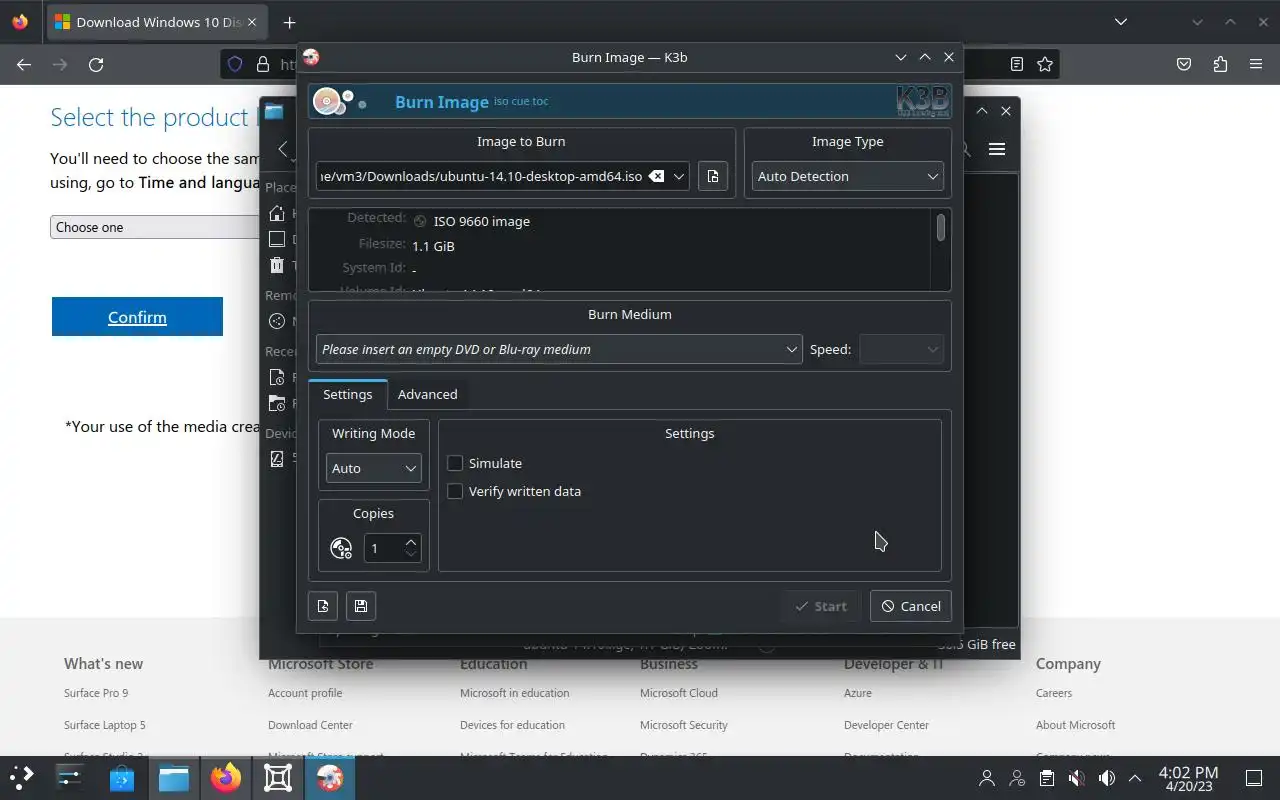Open Pocket save icon in Firefox toolbar
1280x800 pixels.
point(1184,64)
